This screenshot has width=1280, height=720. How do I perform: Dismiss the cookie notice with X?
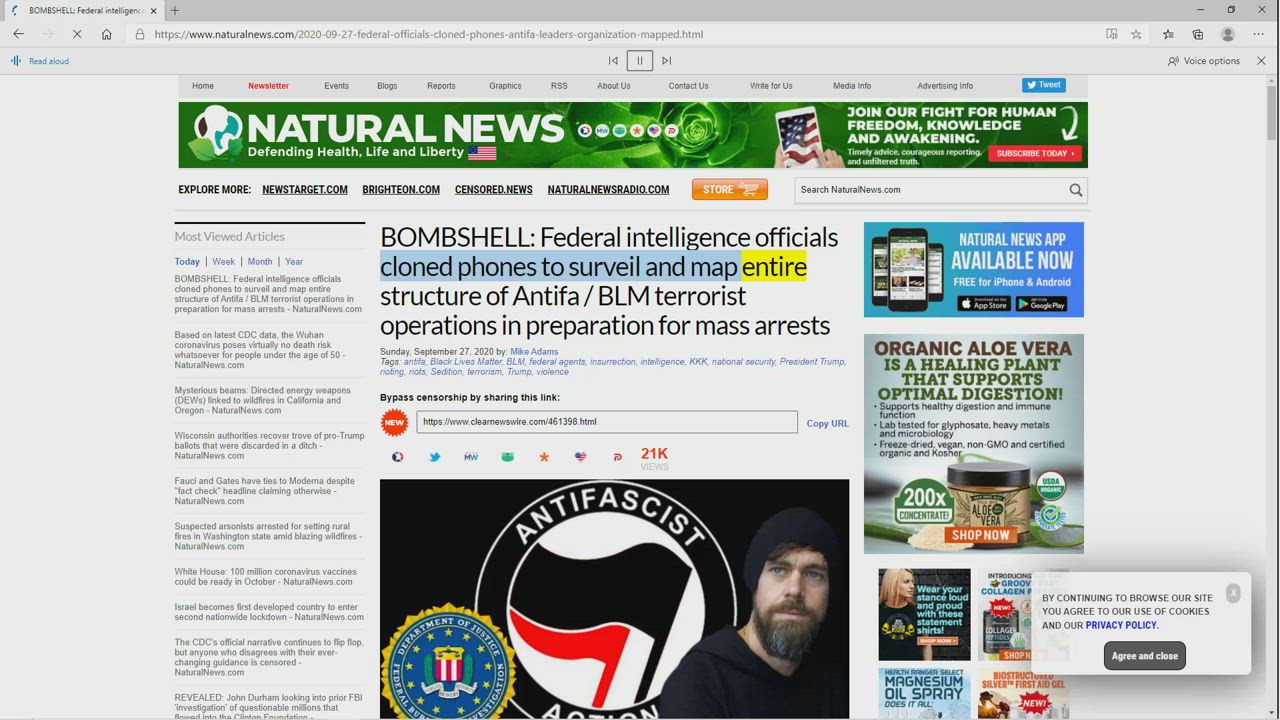point(1233,593)
